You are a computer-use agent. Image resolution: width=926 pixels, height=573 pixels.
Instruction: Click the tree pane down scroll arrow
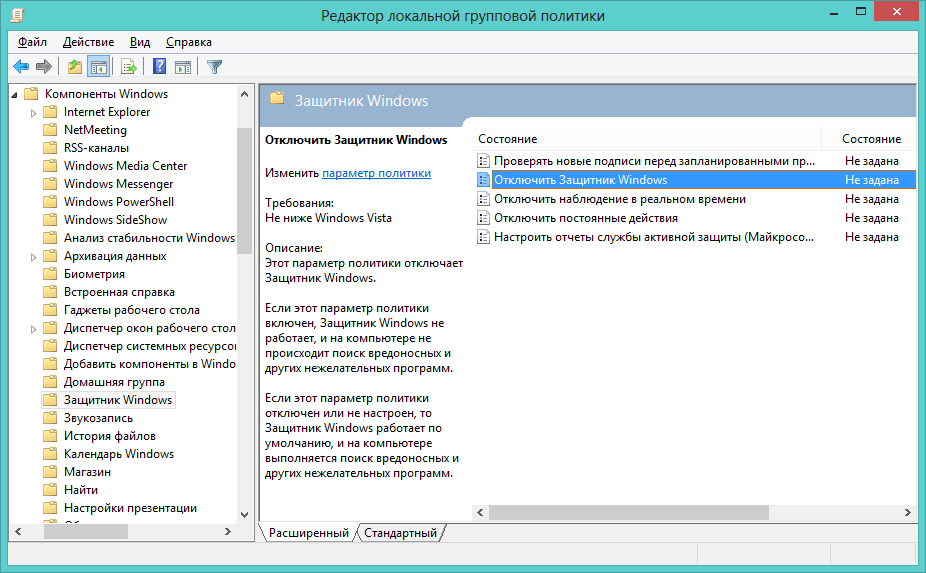[244, 515]
